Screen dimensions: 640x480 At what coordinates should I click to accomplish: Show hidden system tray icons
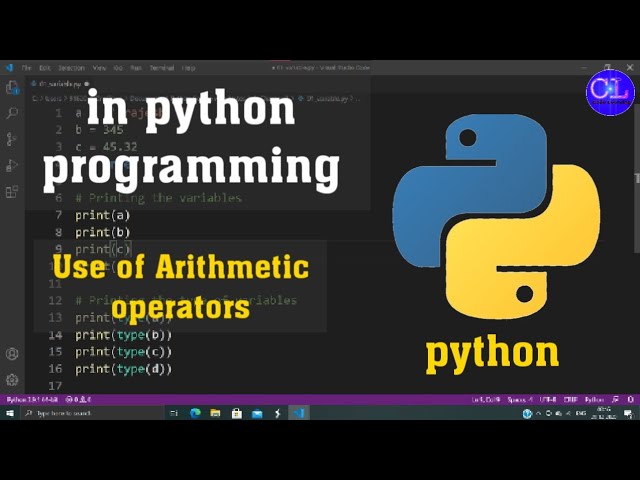(x=539, y=413)
